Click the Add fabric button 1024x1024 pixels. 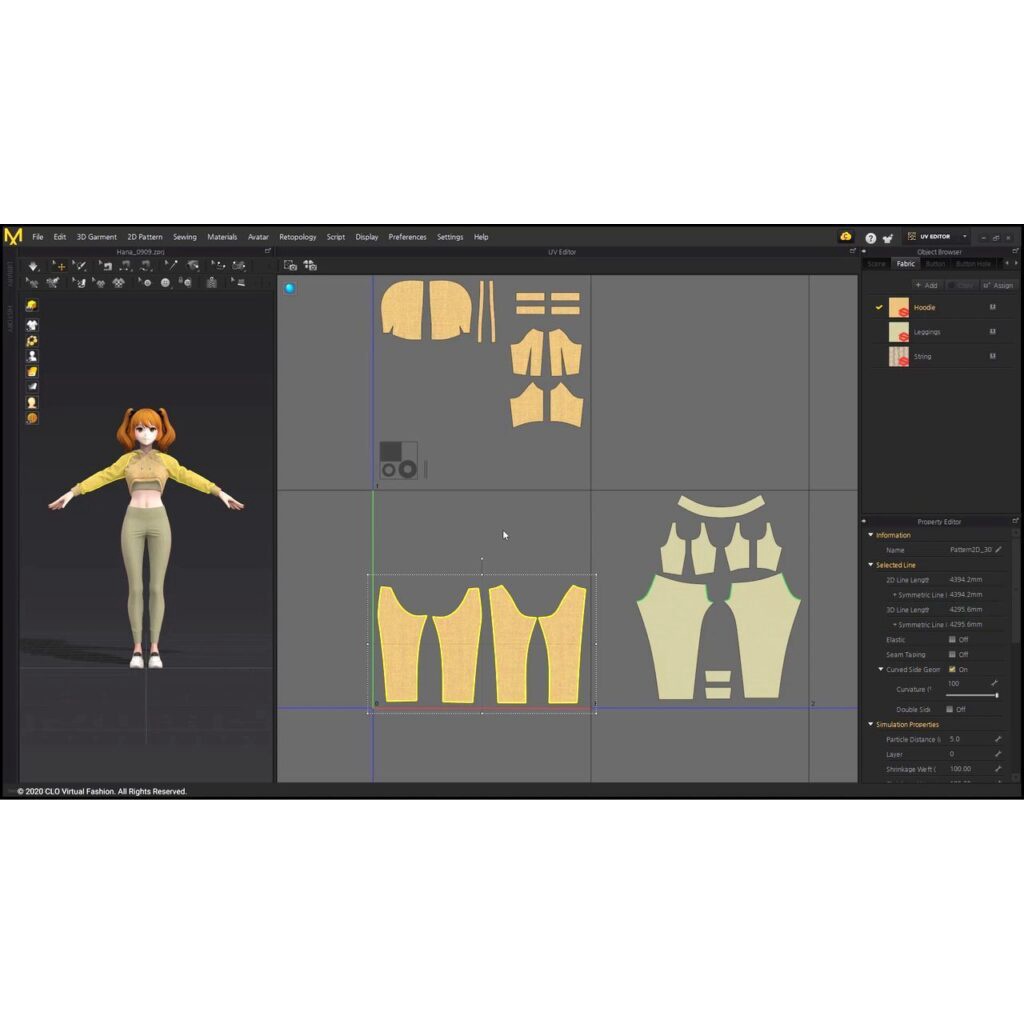(927, 285)
